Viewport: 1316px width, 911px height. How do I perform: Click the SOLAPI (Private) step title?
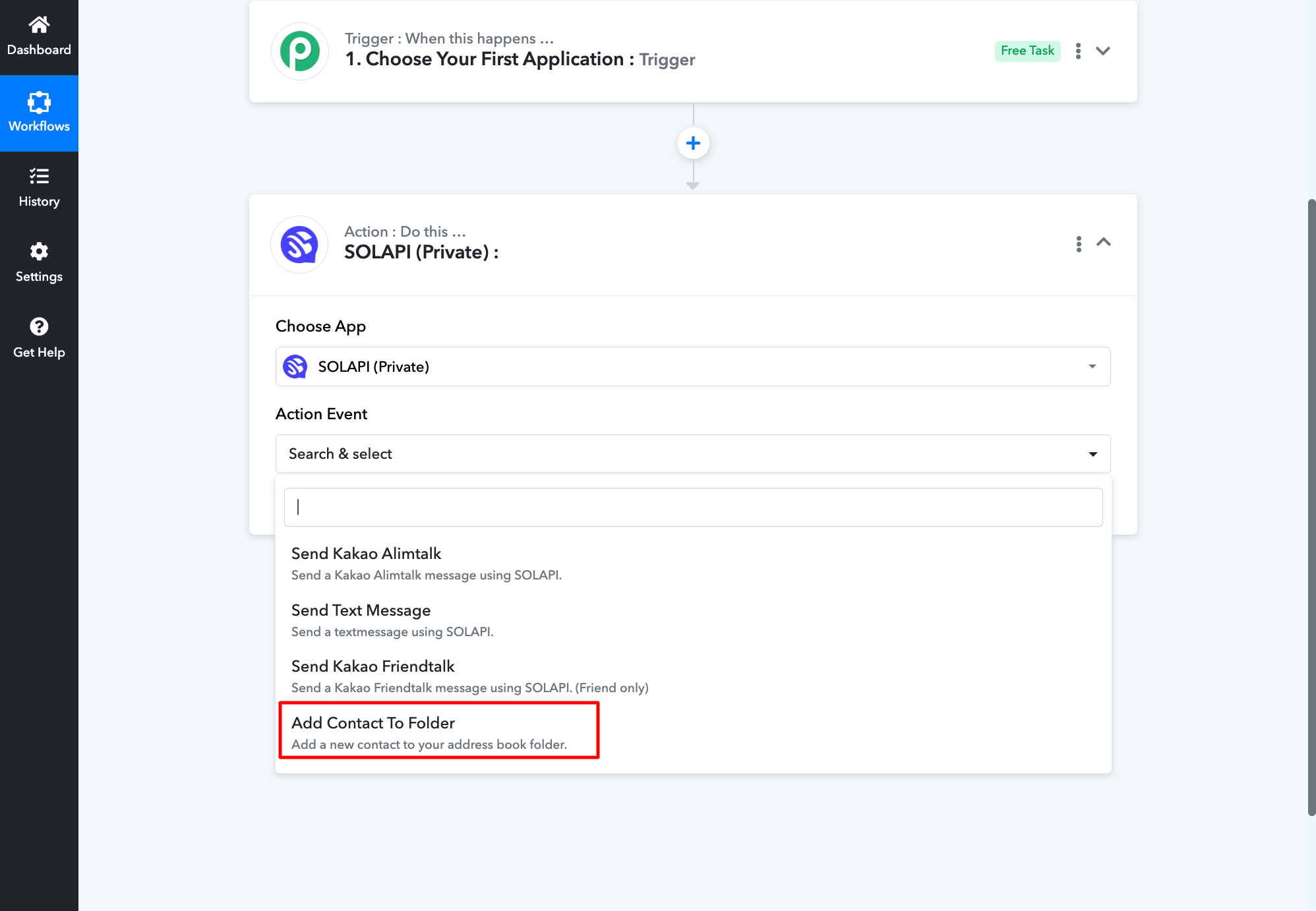click(x=421, y=252)
